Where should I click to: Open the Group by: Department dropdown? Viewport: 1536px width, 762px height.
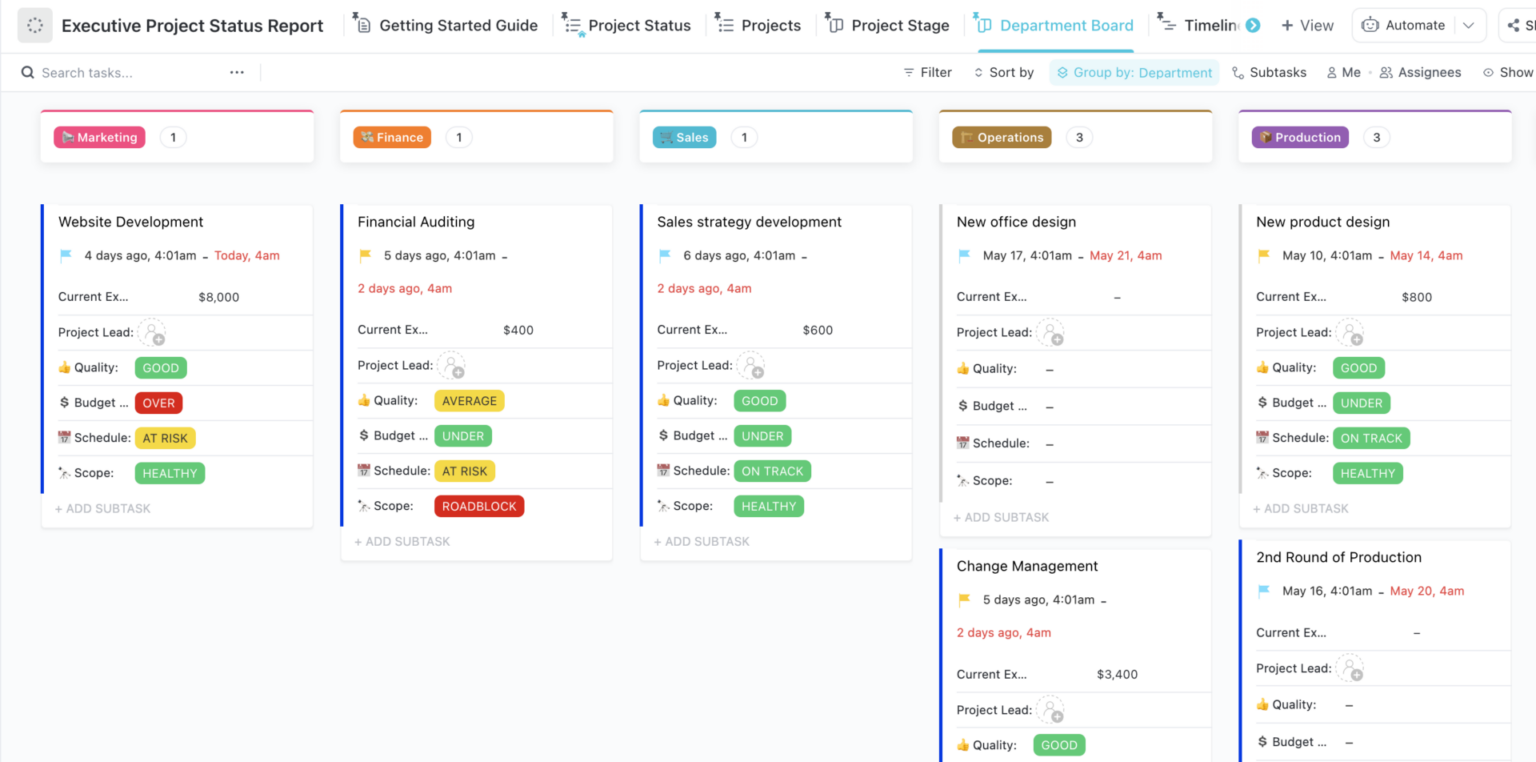click(x=1134, y=72)
